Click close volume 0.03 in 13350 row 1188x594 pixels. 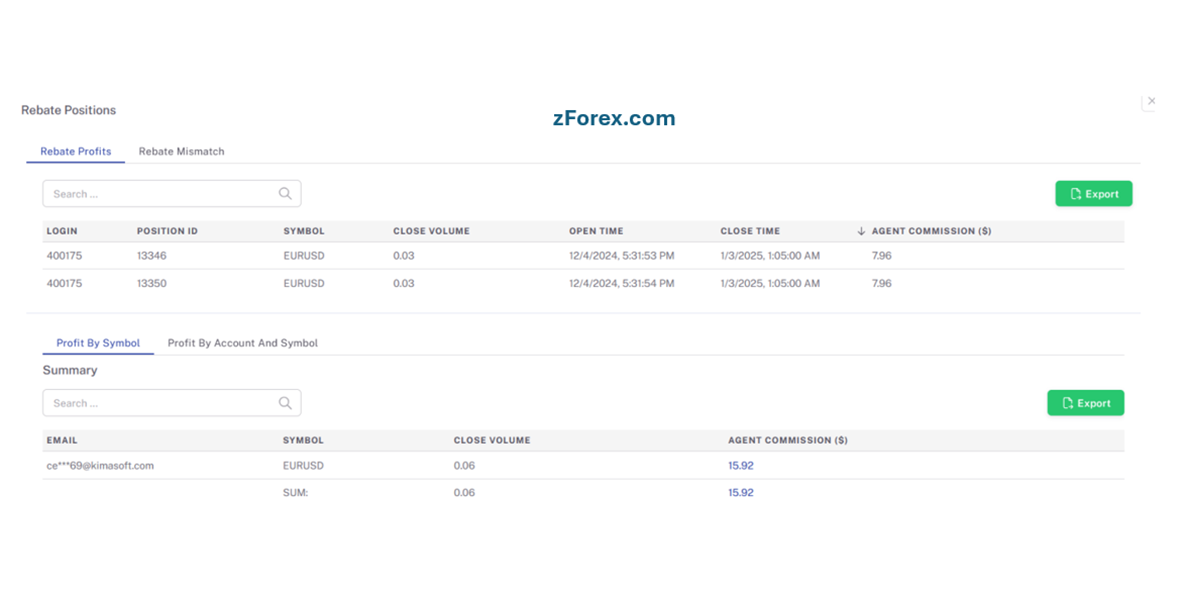tap(404, 283)
